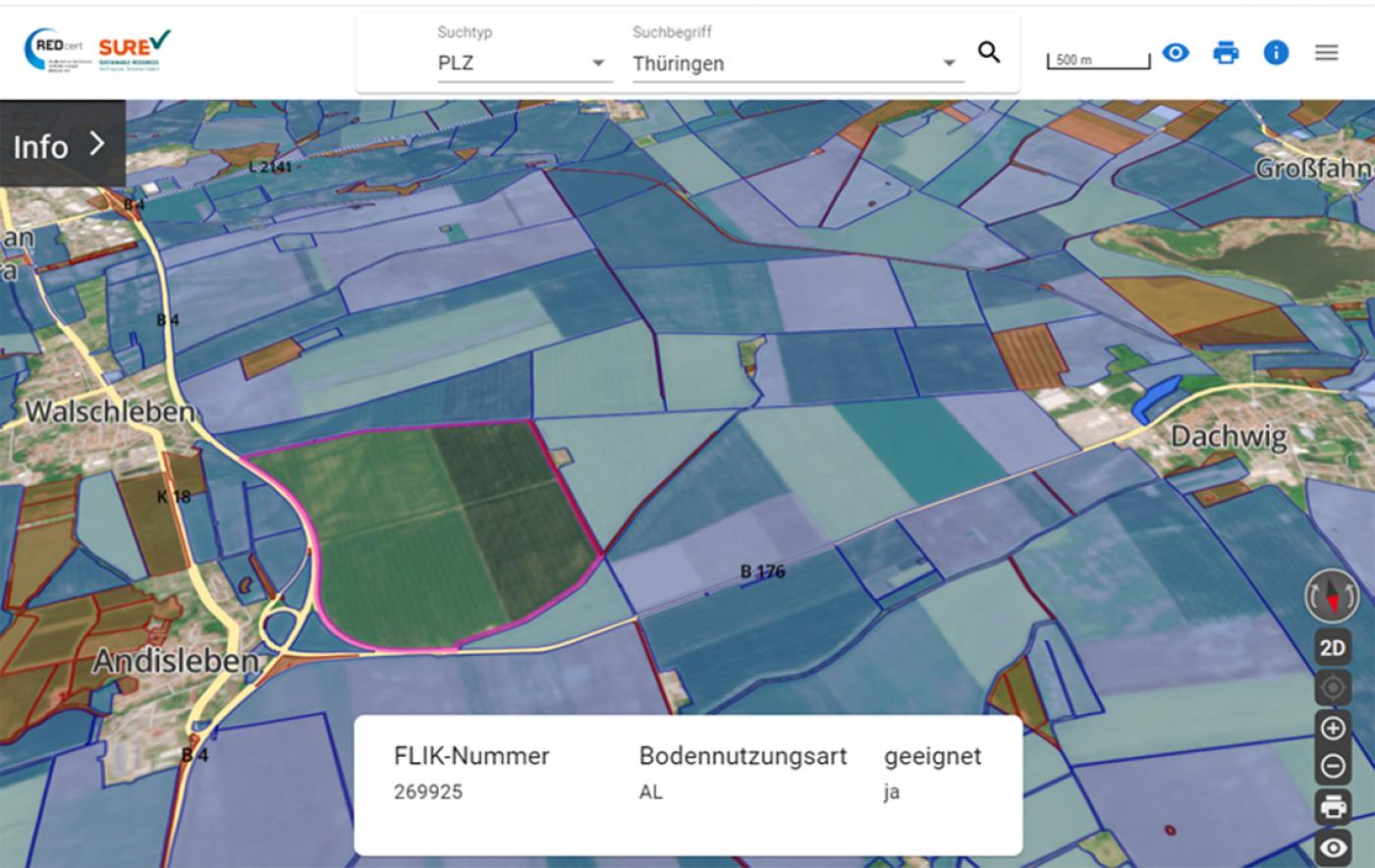Viewport: 1375px width, 868px height.
Task: Expand the Info side panel
Action: coord(61,145)
